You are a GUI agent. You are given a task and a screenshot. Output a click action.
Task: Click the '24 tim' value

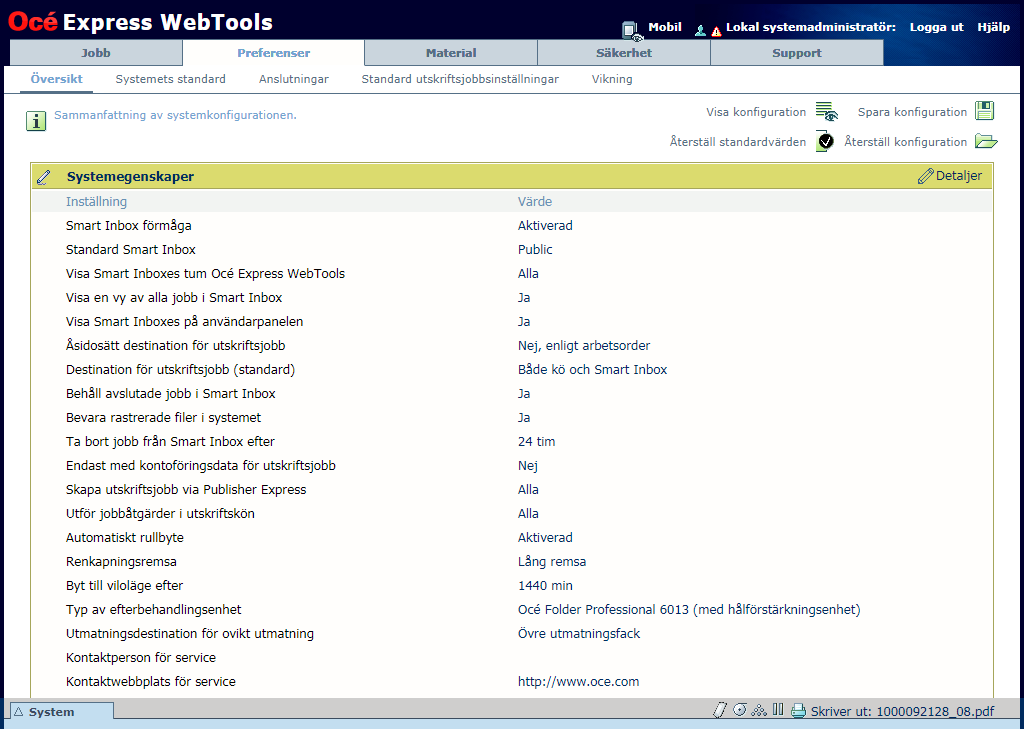536,442
